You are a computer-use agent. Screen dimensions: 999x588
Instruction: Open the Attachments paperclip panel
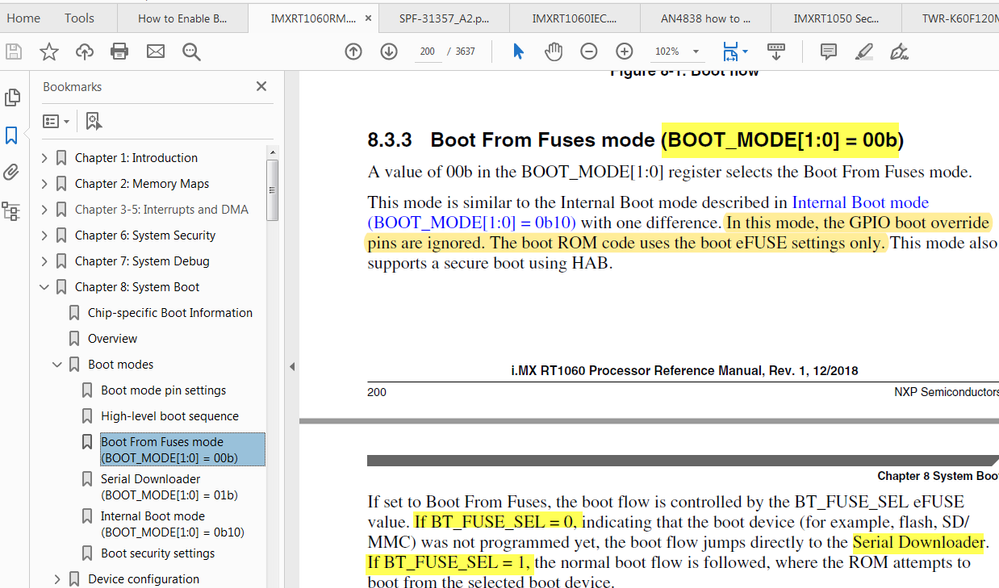coord(11,172)
